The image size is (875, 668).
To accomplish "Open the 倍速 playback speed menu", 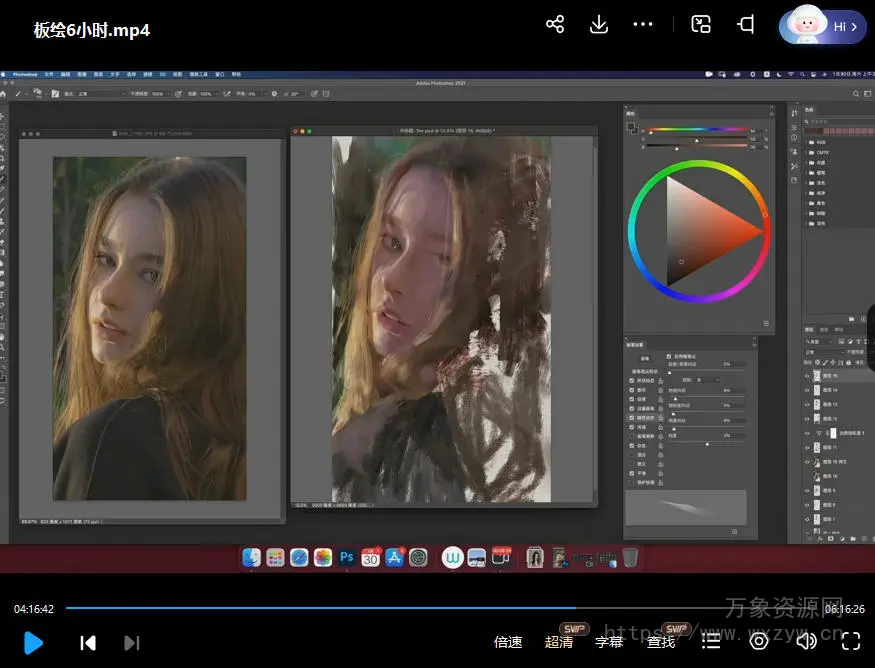I will (508, 642).
